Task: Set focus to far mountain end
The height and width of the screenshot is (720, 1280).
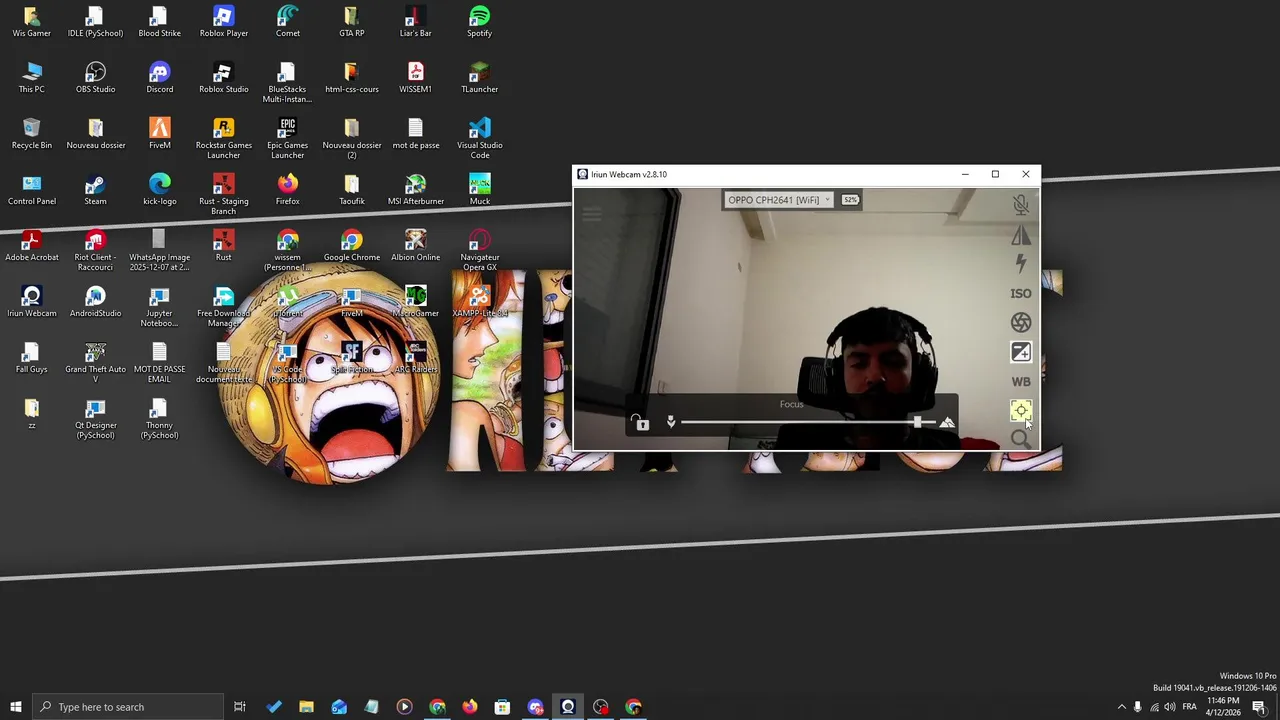Action: (946, 422)
